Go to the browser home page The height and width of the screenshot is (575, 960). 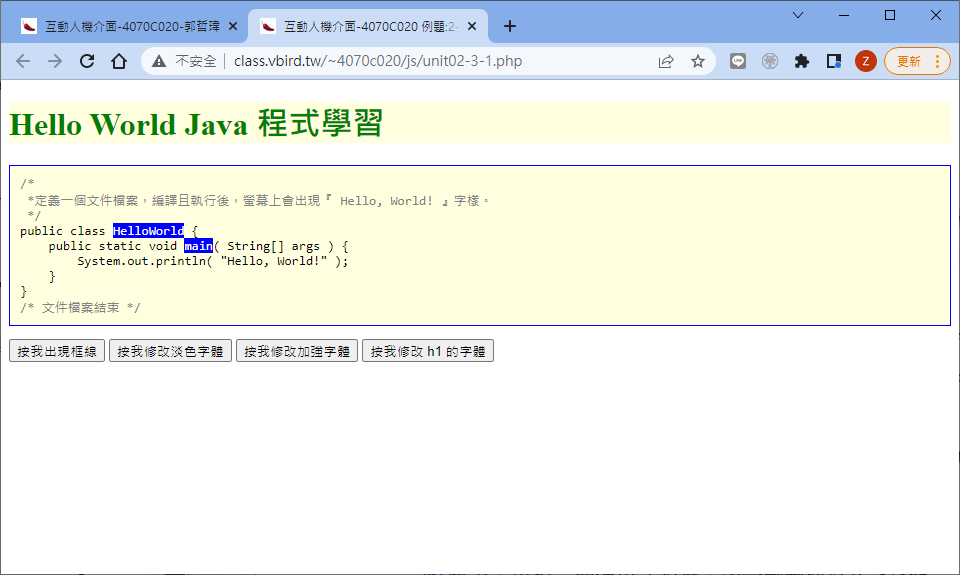click(118, 61)
